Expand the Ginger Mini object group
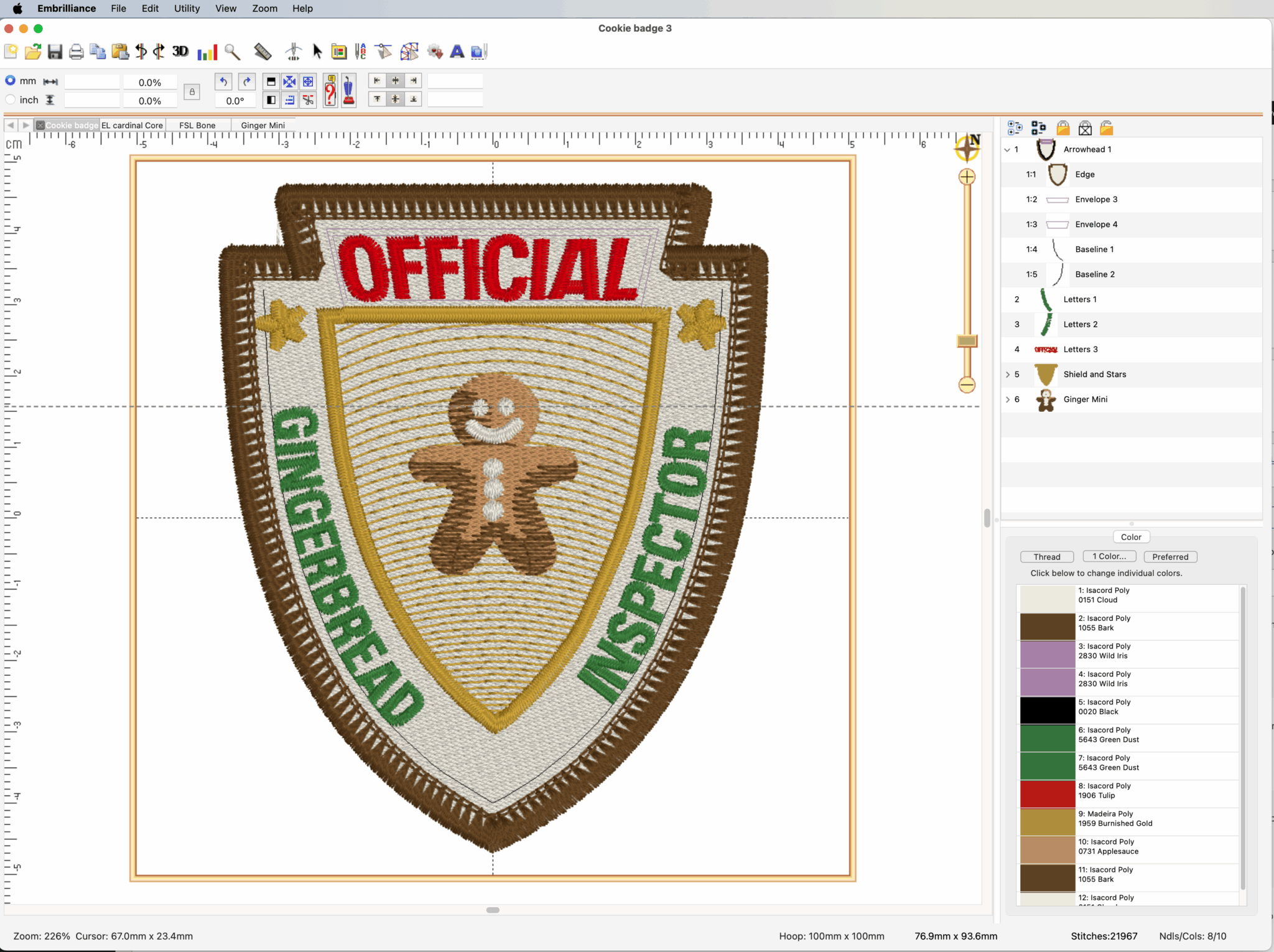 tap(1007, 399)
